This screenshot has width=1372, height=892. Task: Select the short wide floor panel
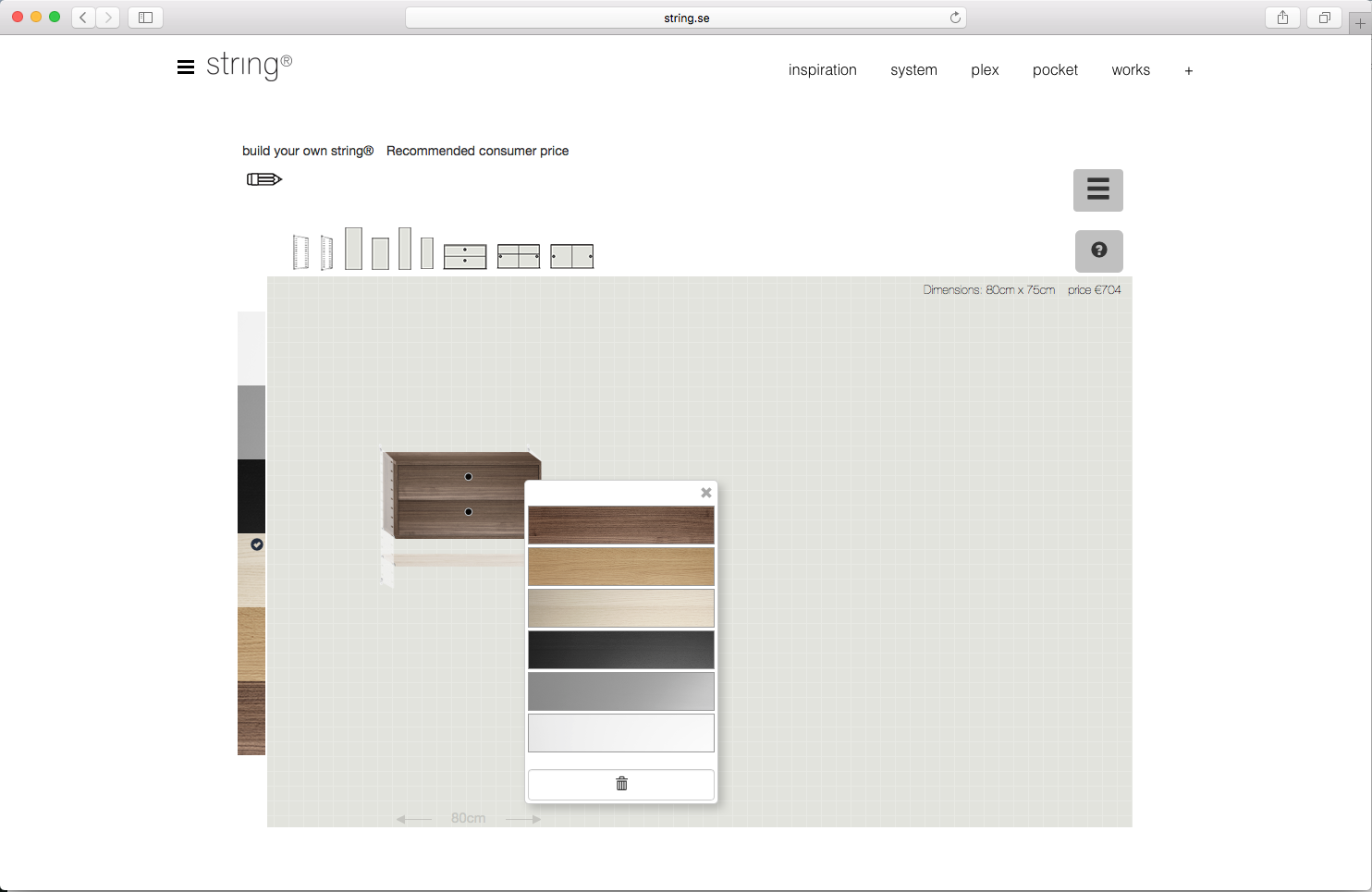click(380, 253)
